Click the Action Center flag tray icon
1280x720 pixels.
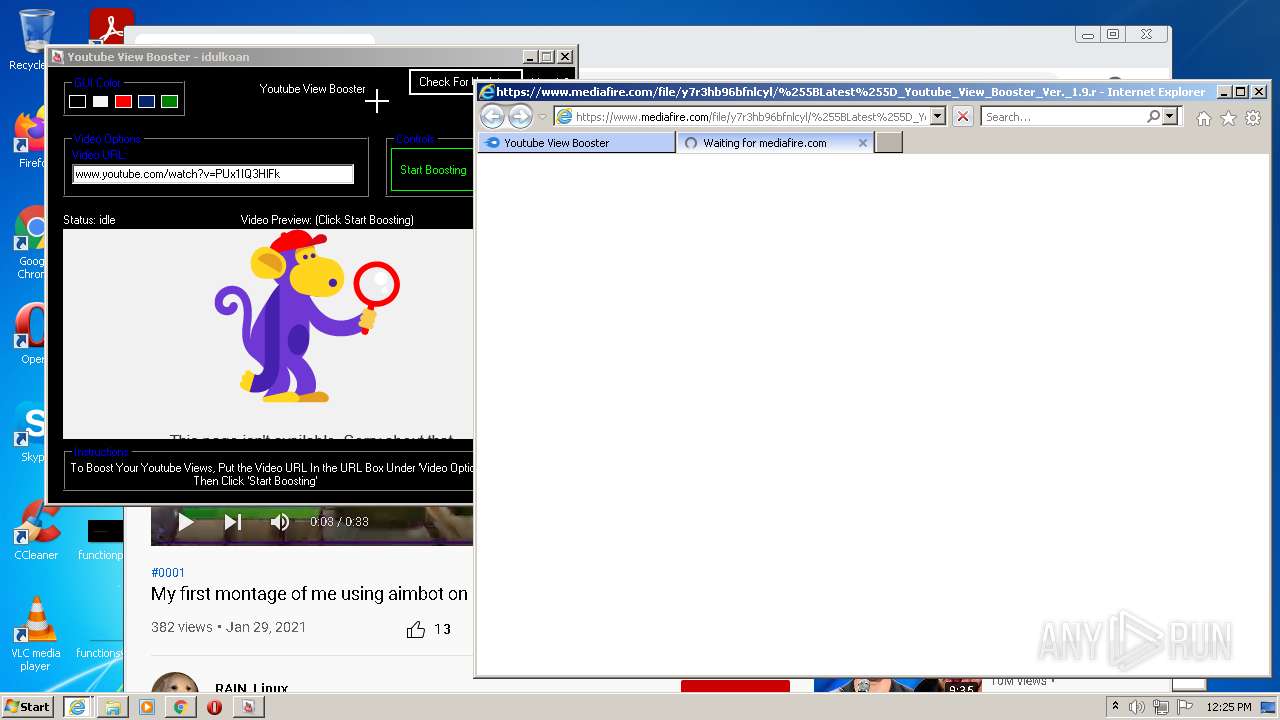pos(1185,707)
